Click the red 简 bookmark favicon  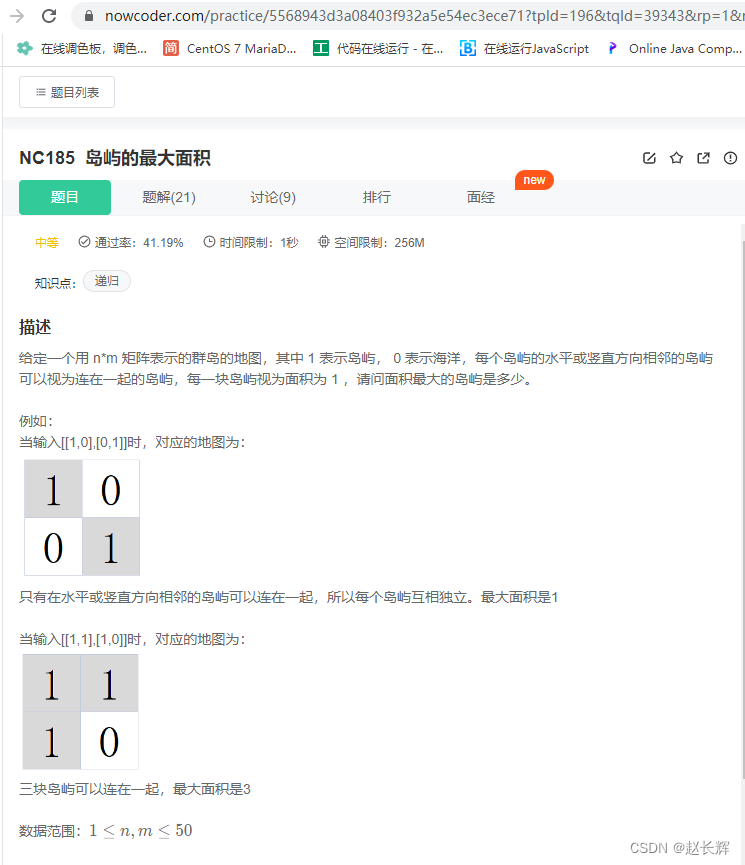pos(171,49)
